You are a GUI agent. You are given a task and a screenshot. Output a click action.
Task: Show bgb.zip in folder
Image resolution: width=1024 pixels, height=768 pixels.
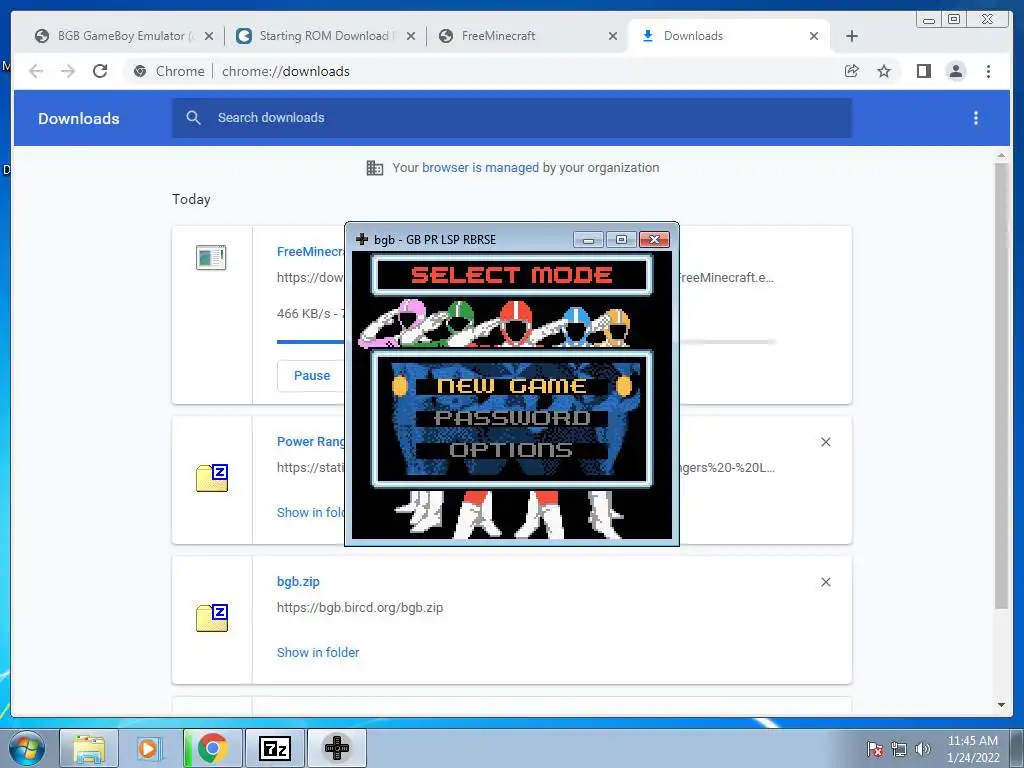click(318, 652)
